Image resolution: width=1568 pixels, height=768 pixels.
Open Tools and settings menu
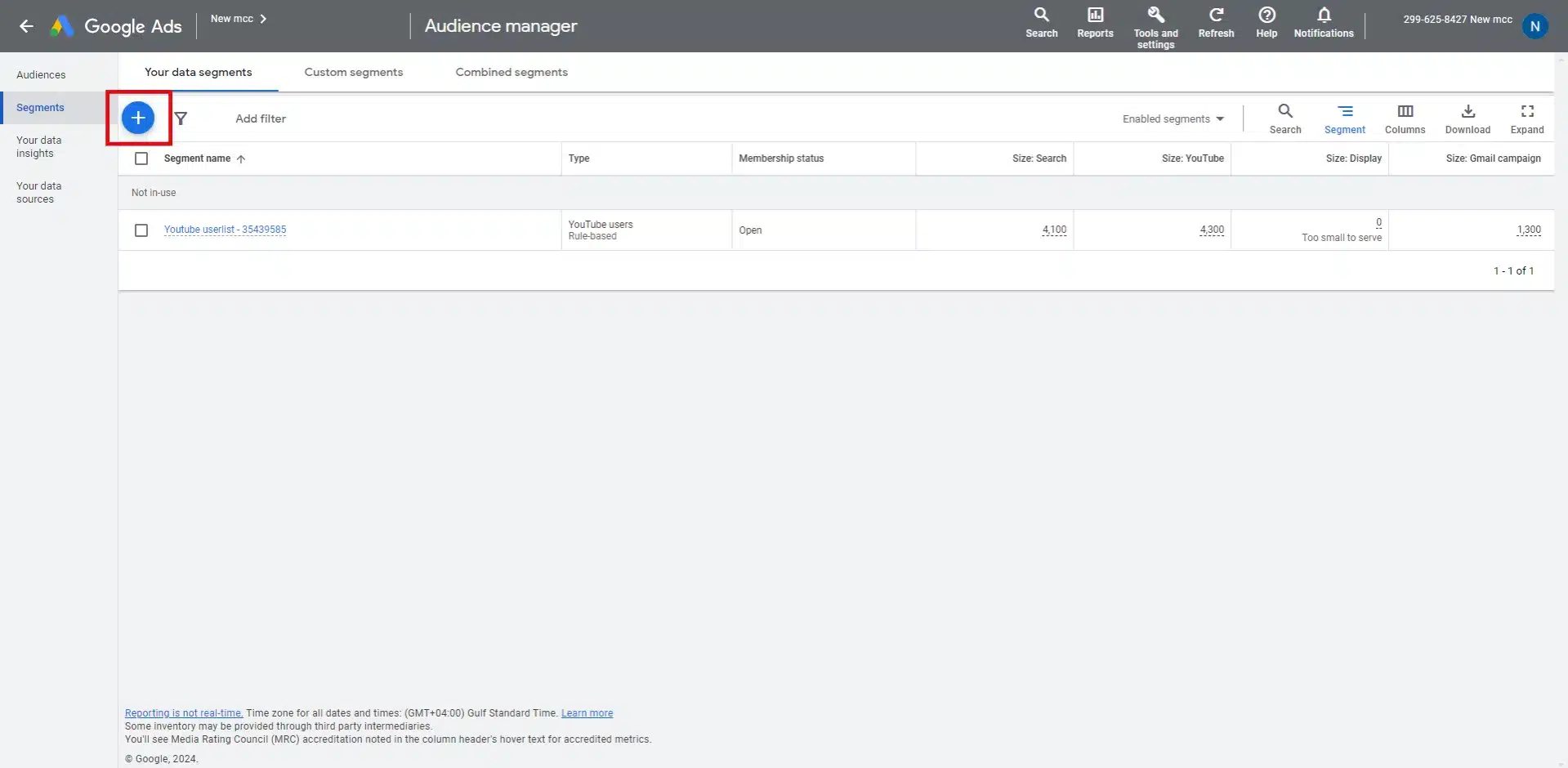pyautogui.click(x=1155, y=27)
